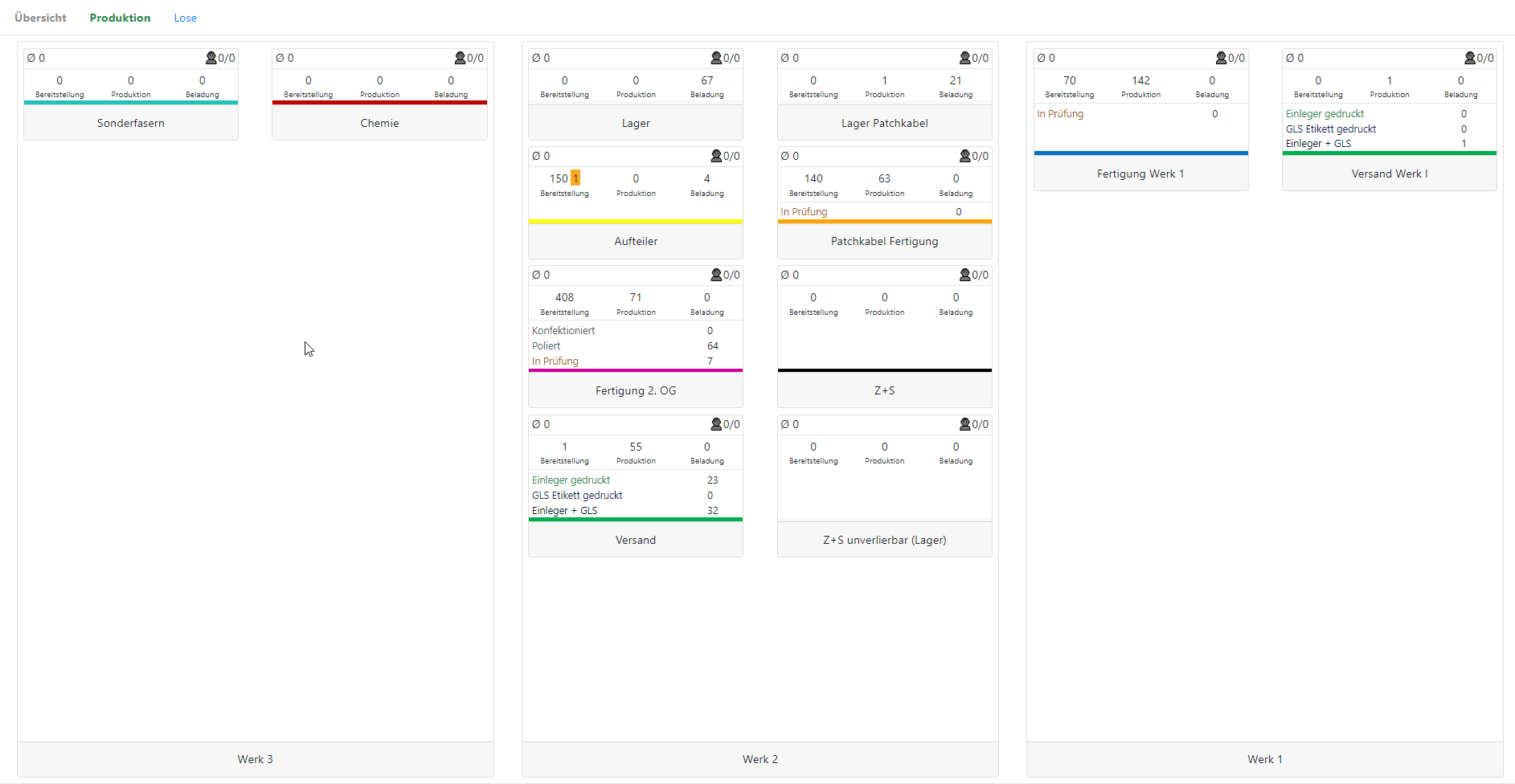Click the Z+S station title
Screen dimensions: 1515x784
click(884, 390)
